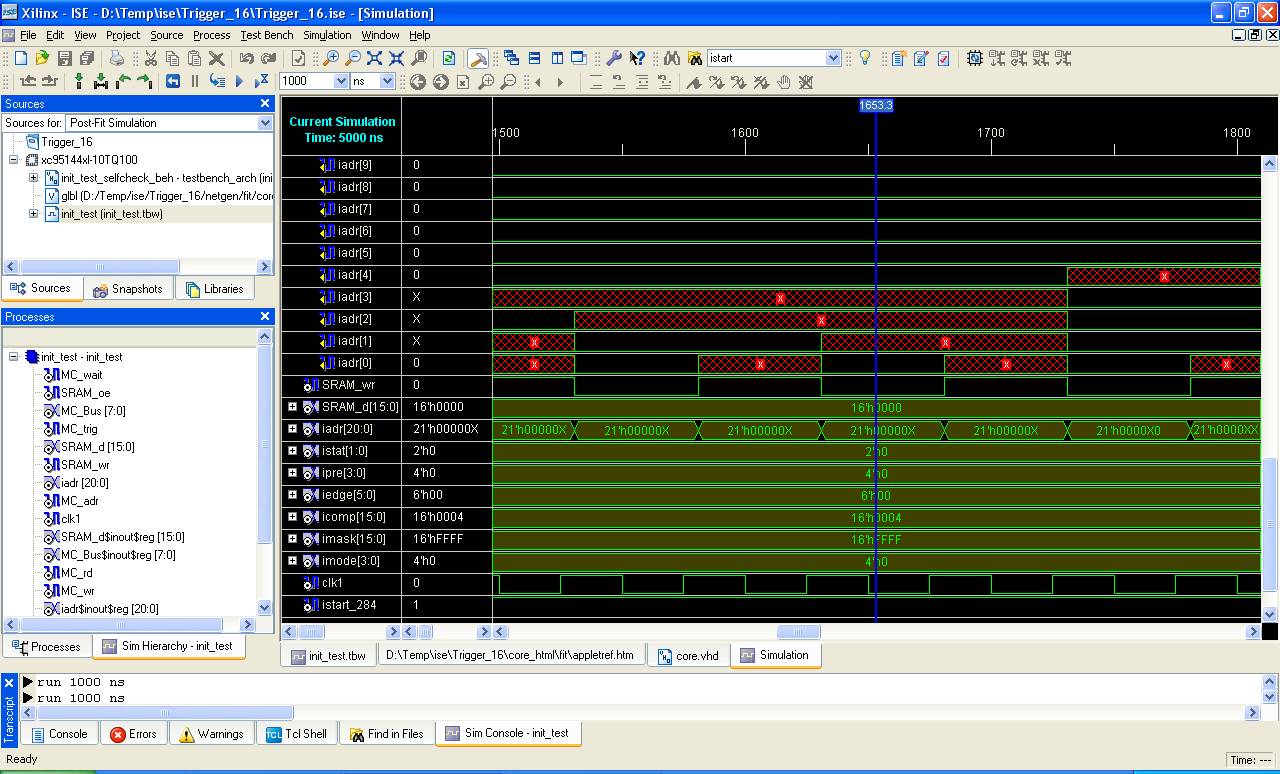Open the istart search combo box

click(x=832, y=58)
